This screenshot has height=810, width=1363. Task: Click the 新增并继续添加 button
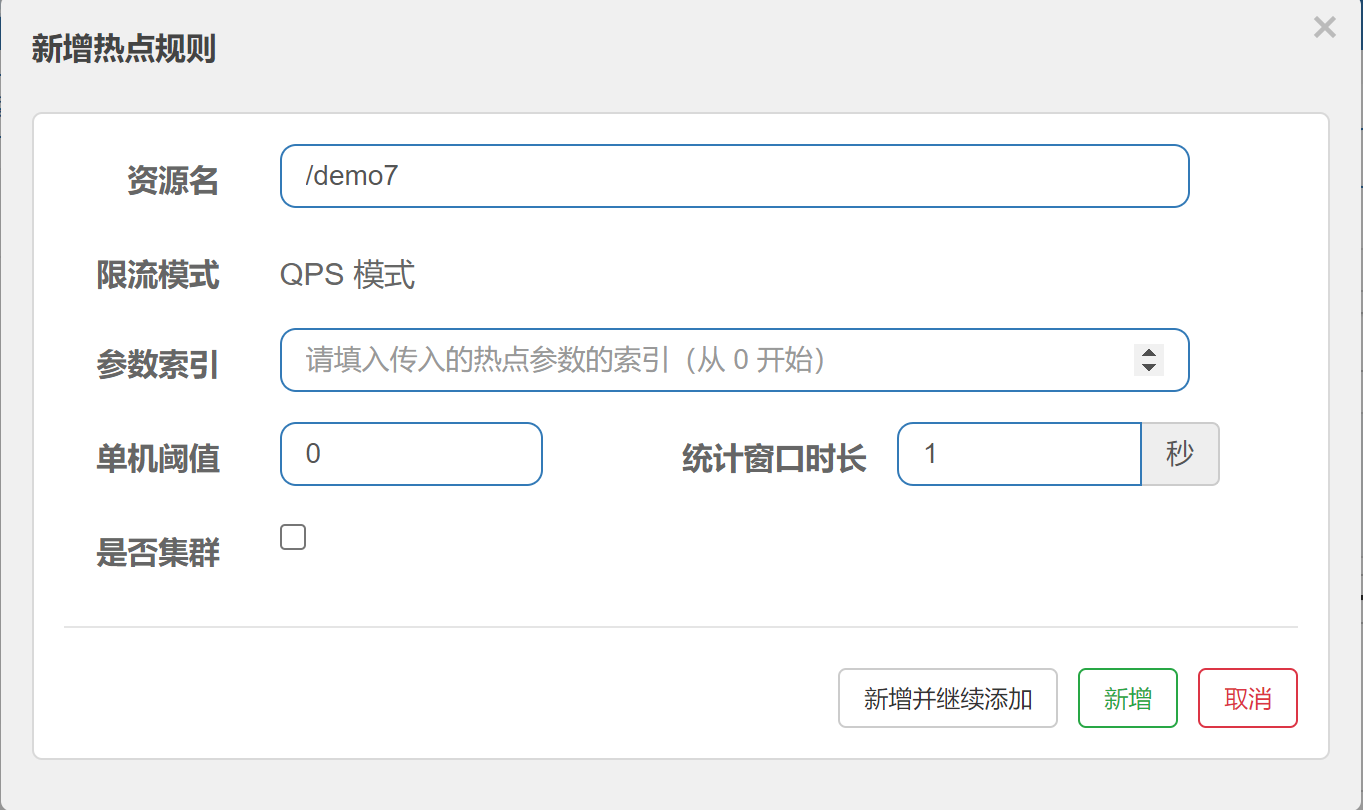click(x=948, y=698)
